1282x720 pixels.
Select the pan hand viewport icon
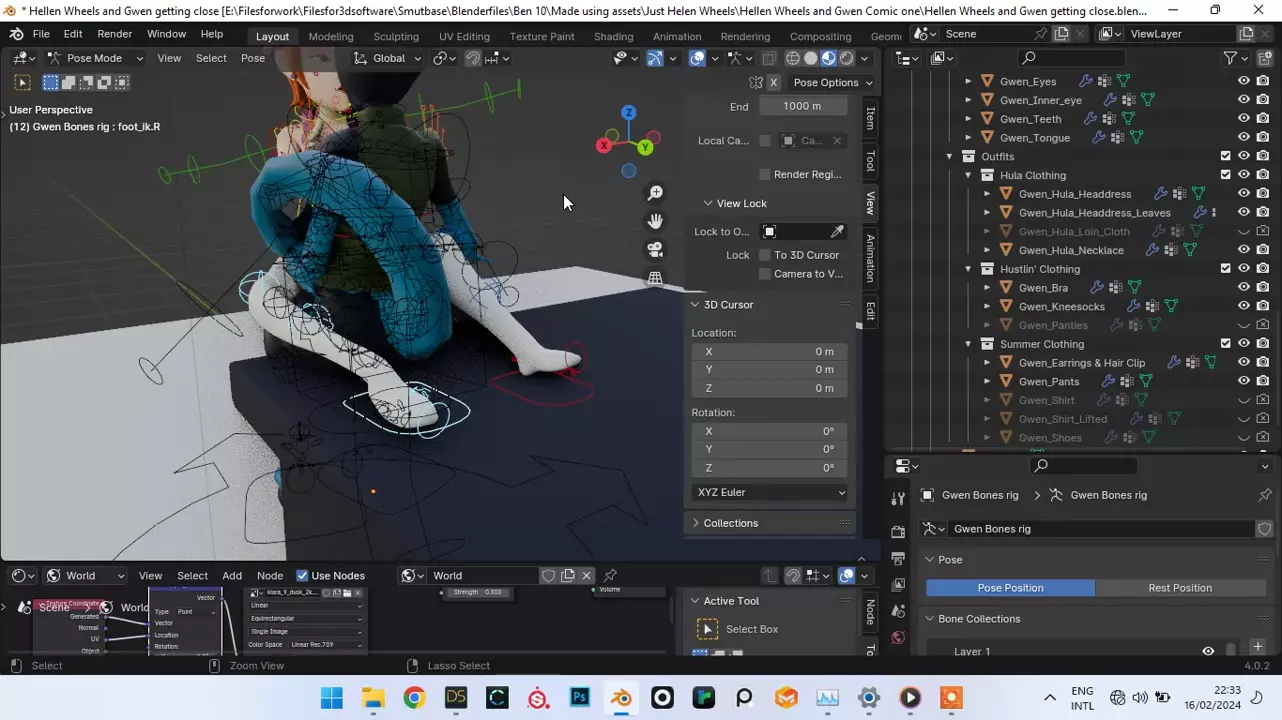point(655,221)
